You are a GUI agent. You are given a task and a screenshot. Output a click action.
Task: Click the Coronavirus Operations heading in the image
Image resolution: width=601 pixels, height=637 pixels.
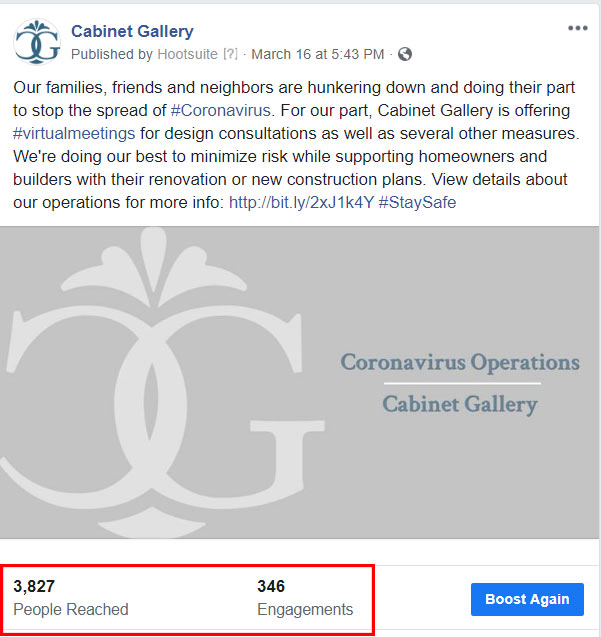click(460, 362)
